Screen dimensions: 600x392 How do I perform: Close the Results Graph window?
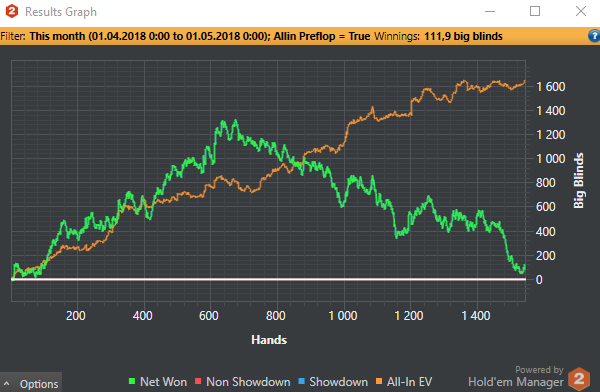581,11
